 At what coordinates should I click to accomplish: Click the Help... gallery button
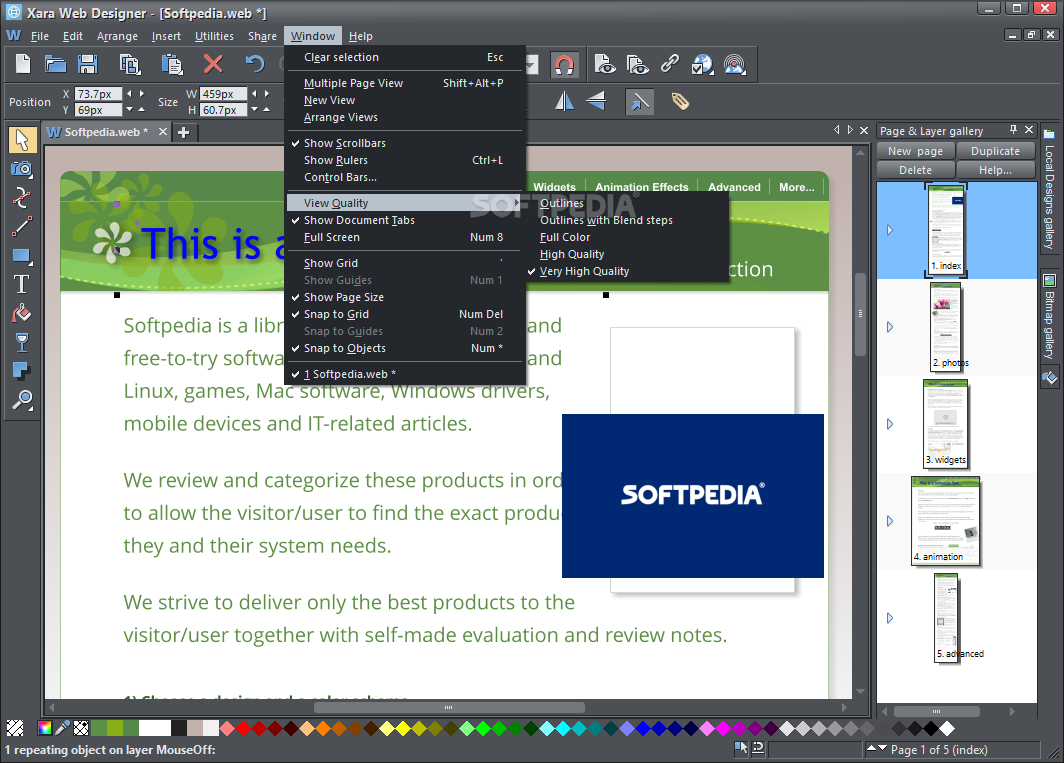point(995,170)
